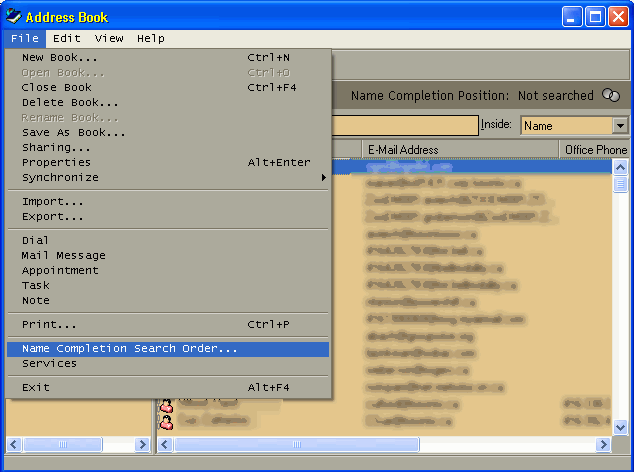Open the Edit menu
Image resolution: width=634 pixels, height=472 pixels.
67,38
